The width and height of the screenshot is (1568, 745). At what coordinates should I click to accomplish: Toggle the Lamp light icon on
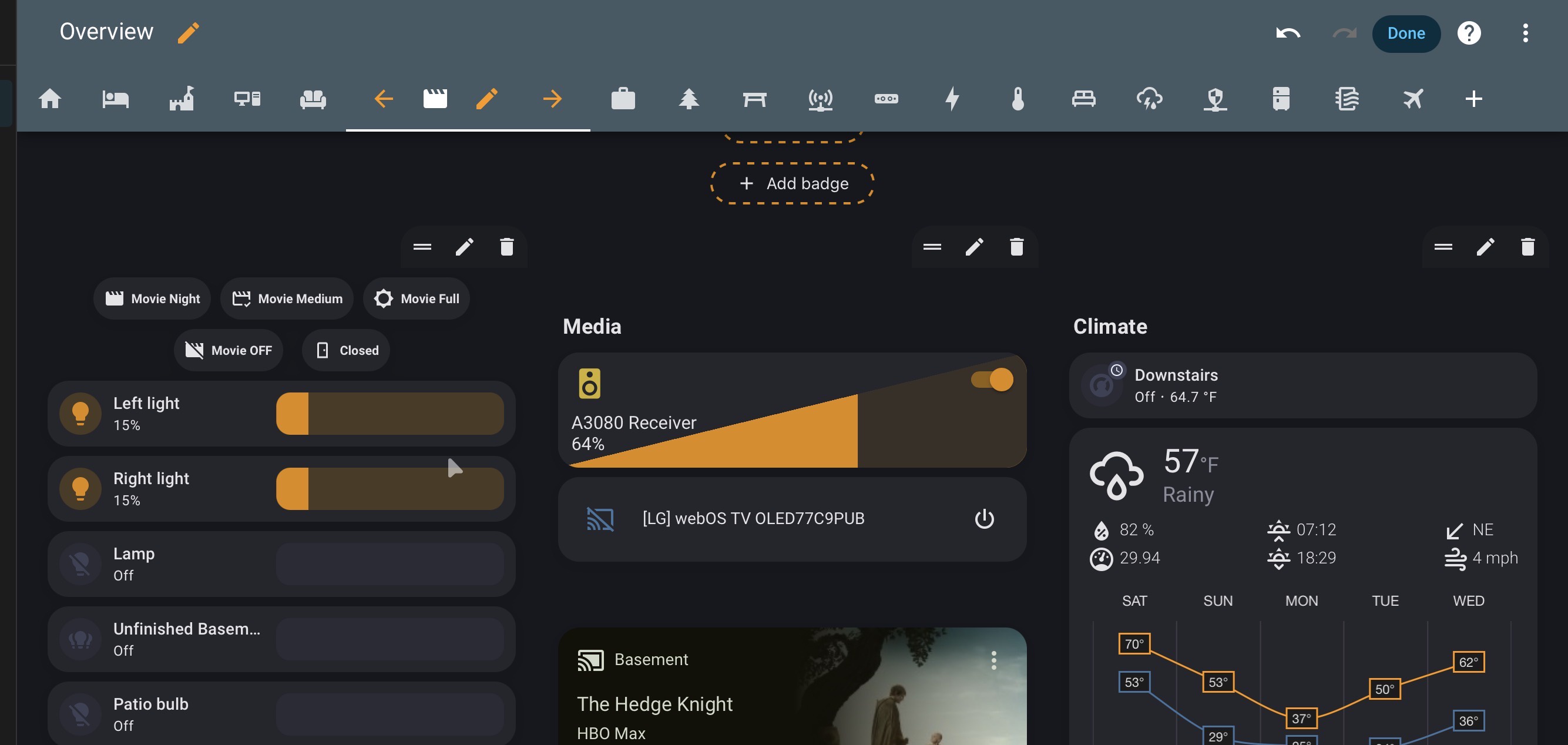click(x=80, y=563)
